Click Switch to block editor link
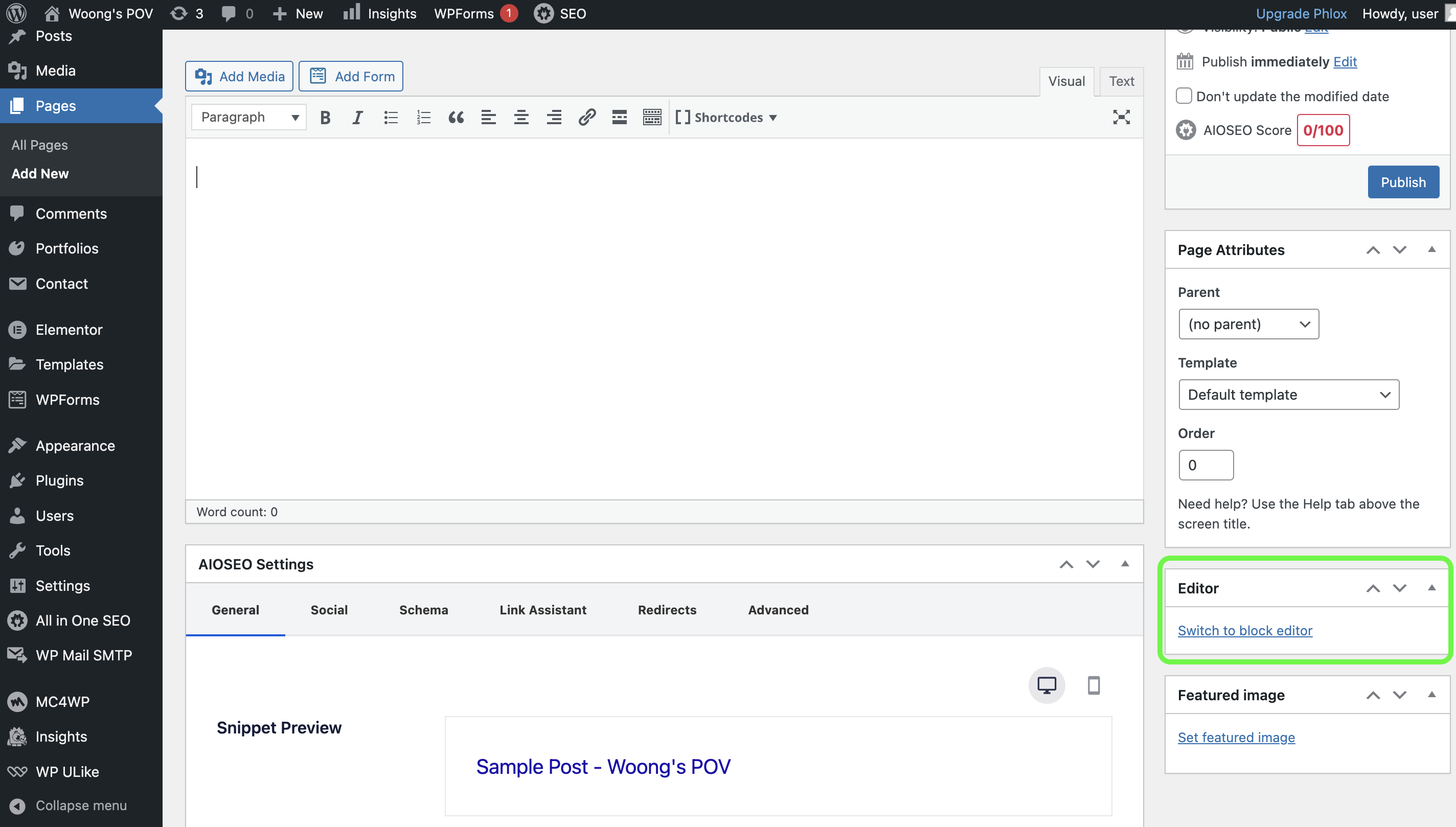Image resolution: width=1456 pixels, height=827 pixels. tap(1245, 631)
